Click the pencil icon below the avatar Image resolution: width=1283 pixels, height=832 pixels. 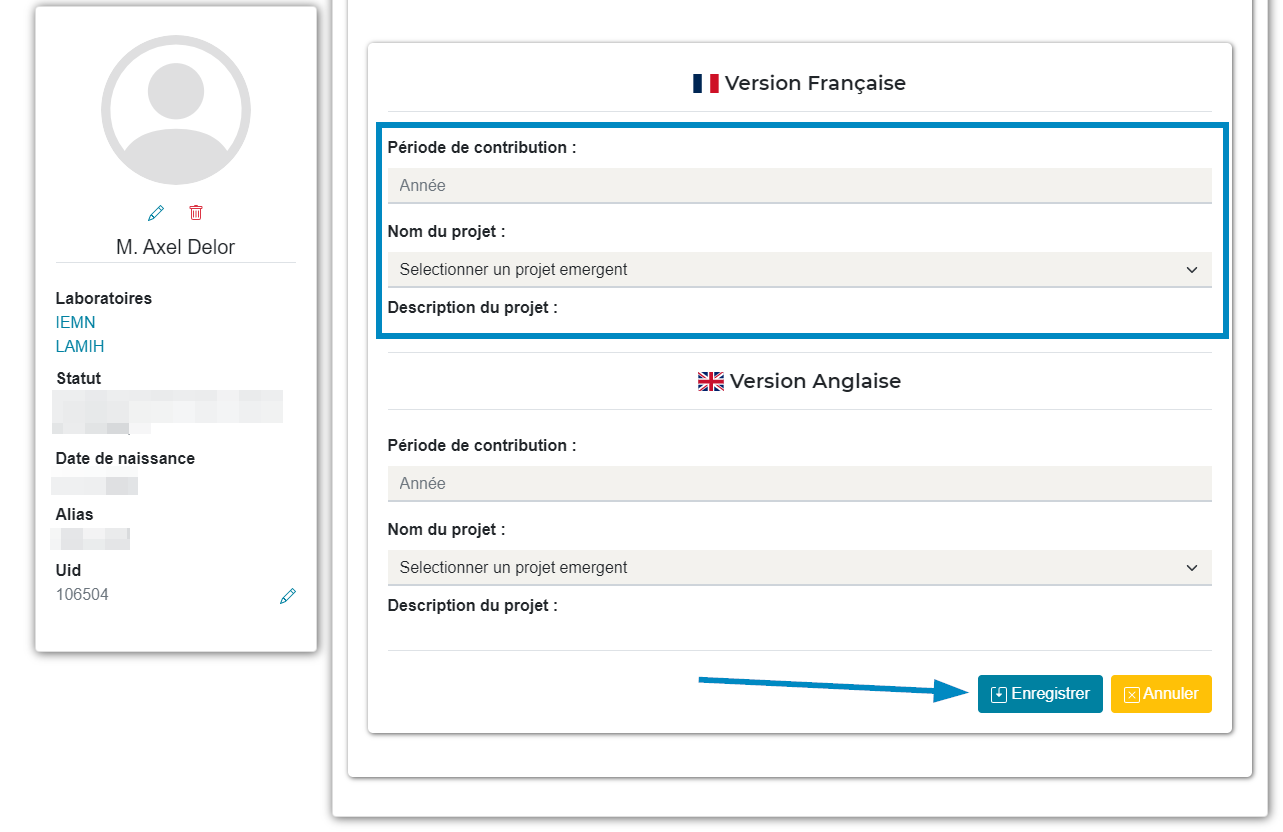156,212
